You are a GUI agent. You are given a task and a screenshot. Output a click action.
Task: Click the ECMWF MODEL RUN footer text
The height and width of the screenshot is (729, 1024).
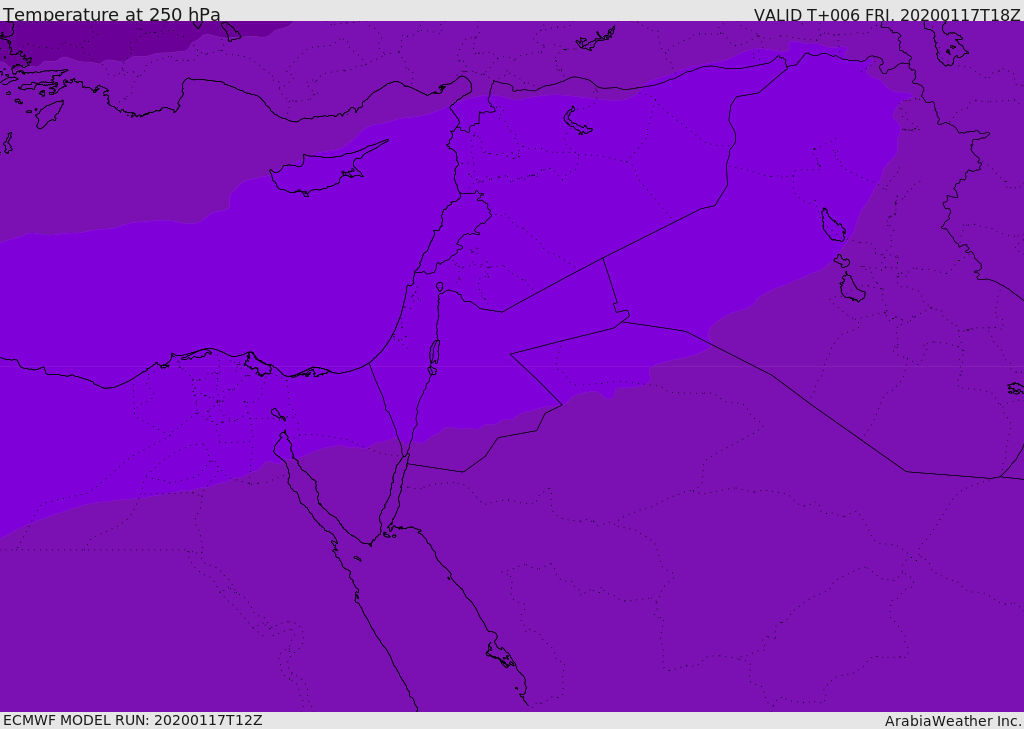point(133,720)
